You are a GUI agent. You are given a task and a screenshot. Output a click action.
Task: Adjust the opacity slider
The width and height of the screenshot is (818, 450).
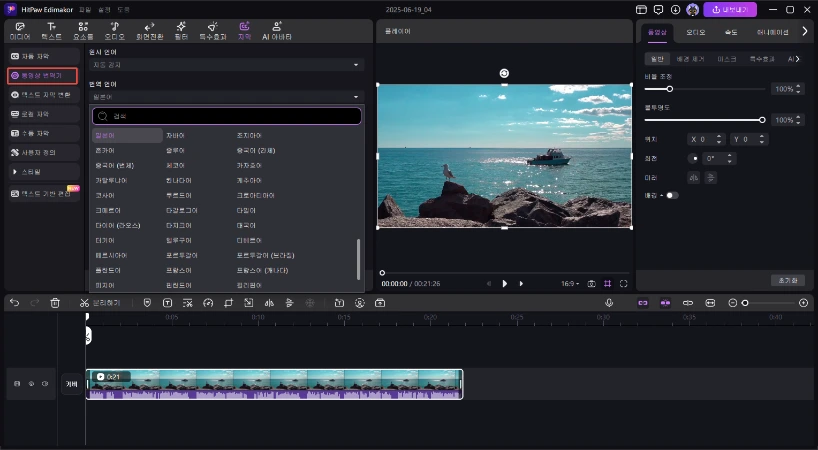coord(705,120)
